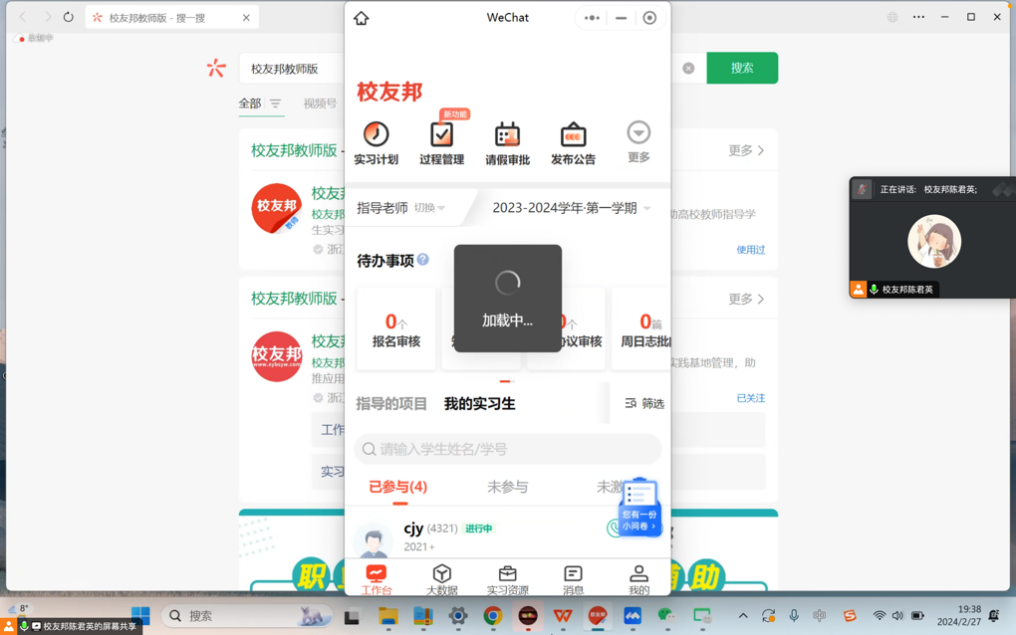Show help for 待办事项 via the question mark
The width and height of the screenshot is (1016, 635).
tap(423, 260)
